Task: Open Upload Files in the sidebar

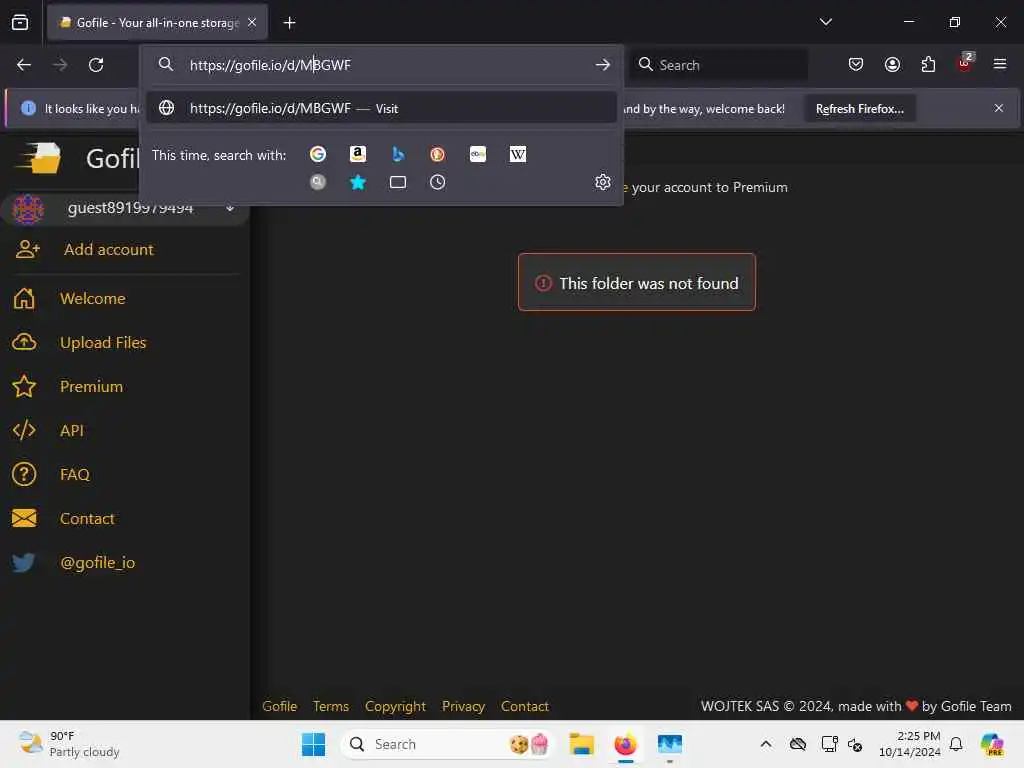Action: 103,342
